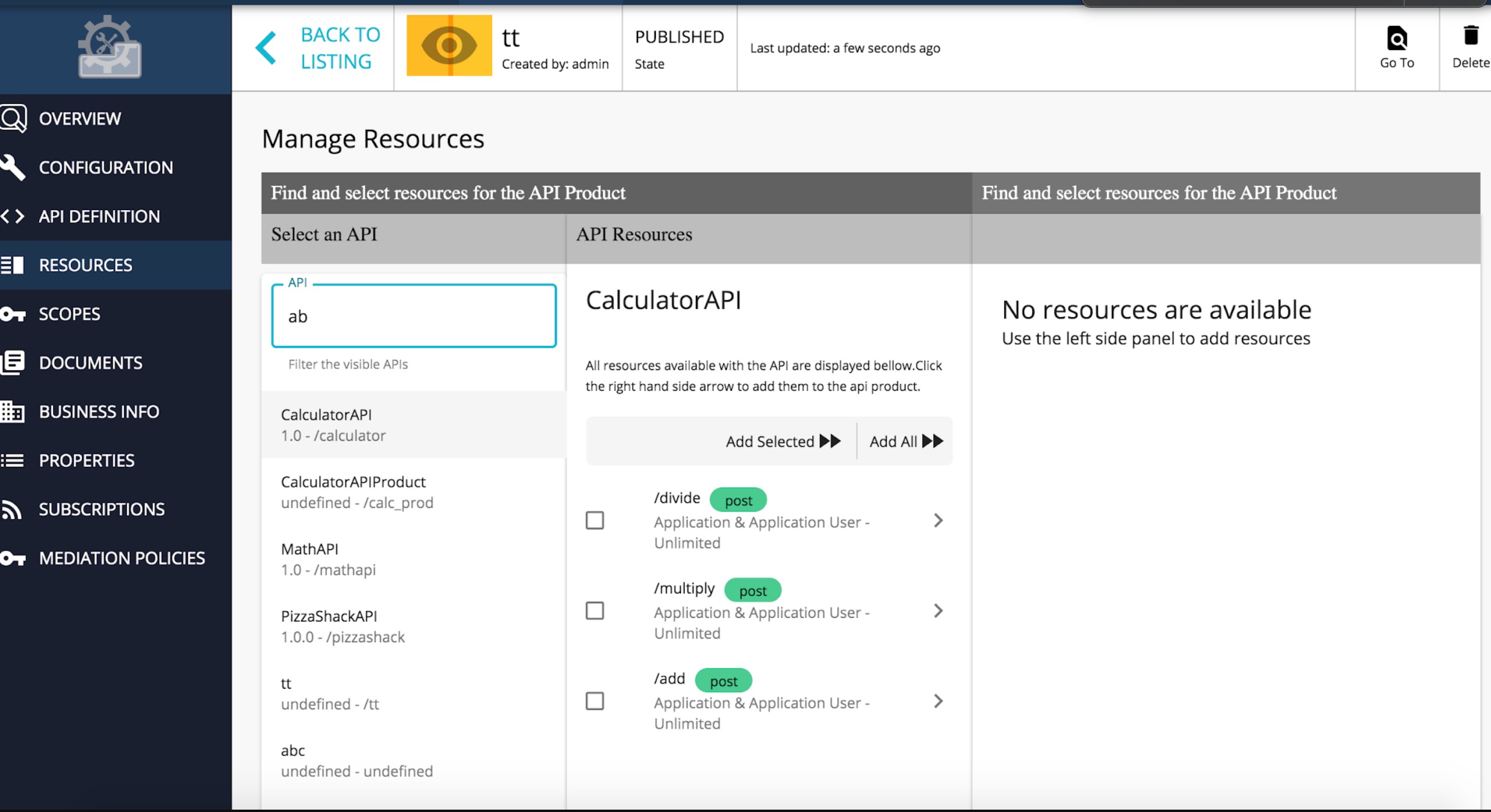Click the Go To icon in top toolbar
1491x812 pixels.
(1397, 38)
